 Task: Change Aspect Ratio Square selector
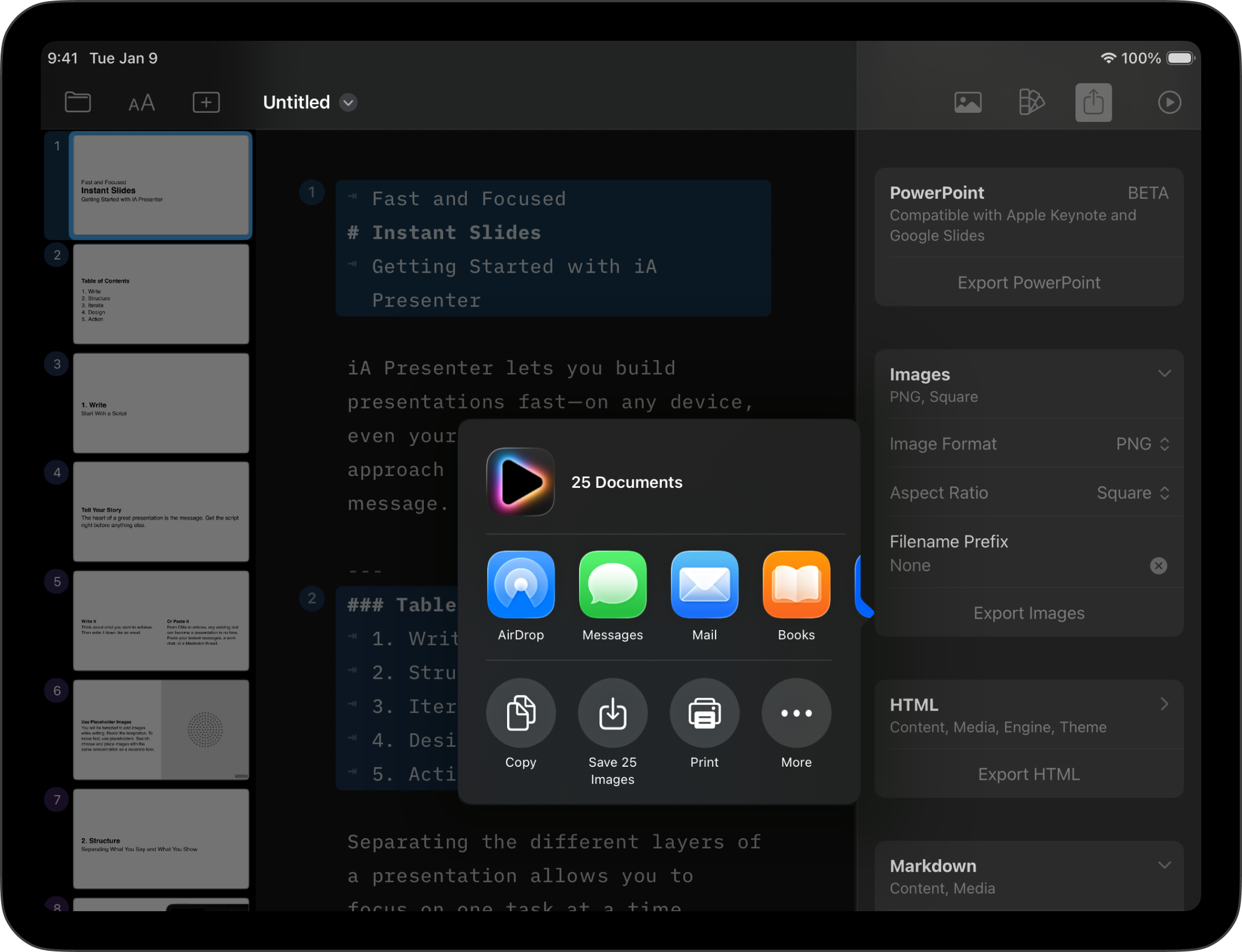coord(1133,493)
